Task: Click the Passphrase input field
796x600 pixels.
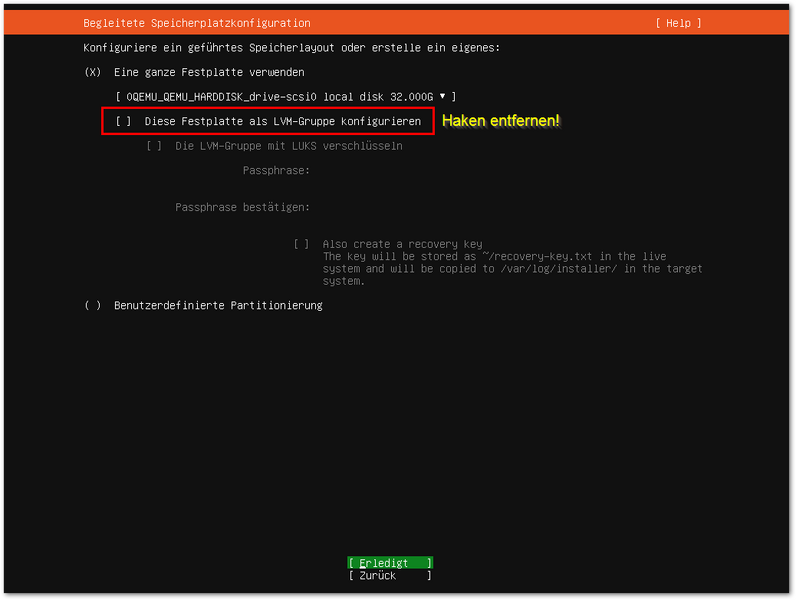Action: coord(508,171)
